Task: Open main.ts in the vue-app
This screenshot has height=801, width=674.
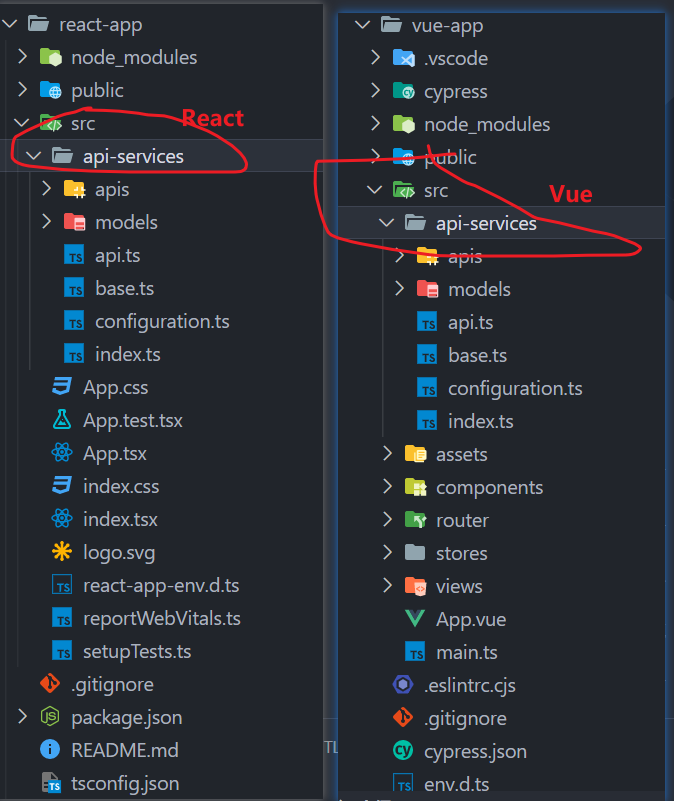Action: click(466, 652)
